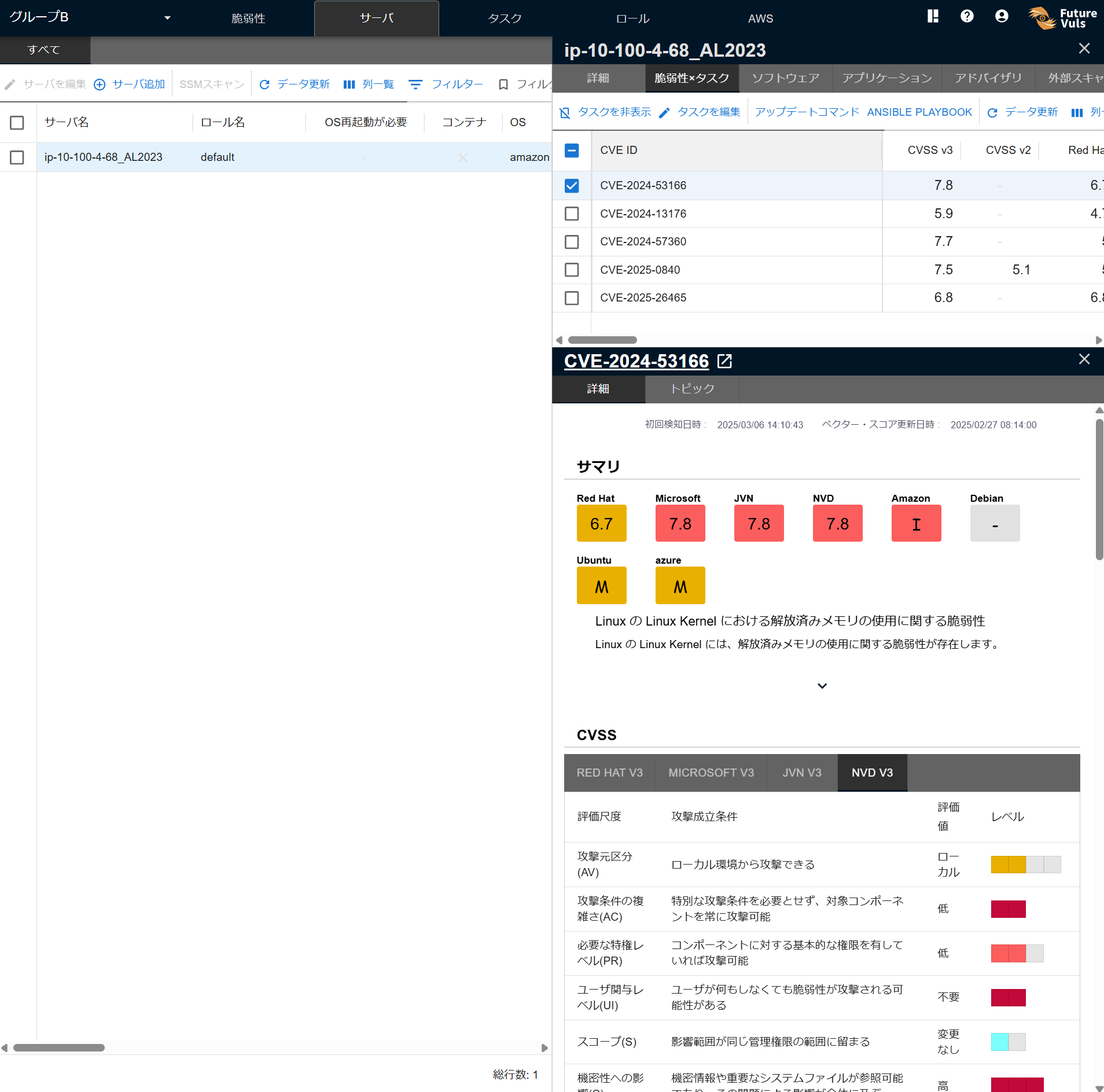The image size is (1104, 1092).
Task: Click the アップデートコマンド button
Action: point(807,112)
